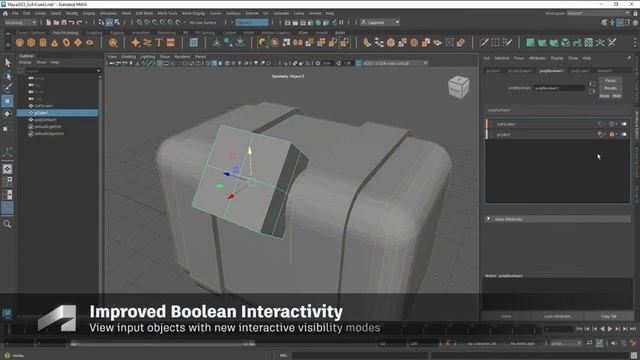Viewport: 640px width, 360px height.
Task: Toggle the SciFiCrate1 input switch in the boolean stack
Action: (x=624, y=124)
